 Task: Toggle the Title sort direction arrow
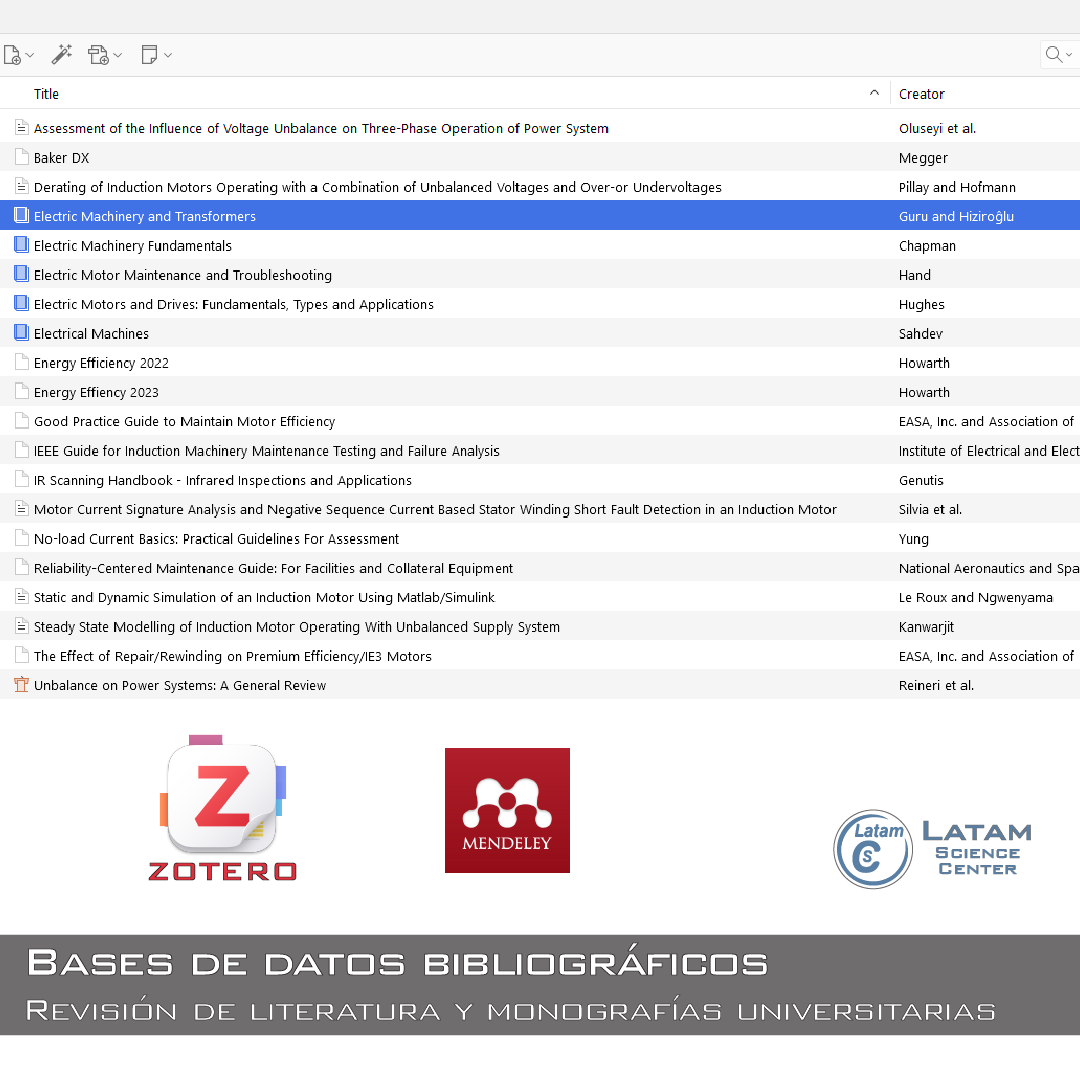pos(875,93)
